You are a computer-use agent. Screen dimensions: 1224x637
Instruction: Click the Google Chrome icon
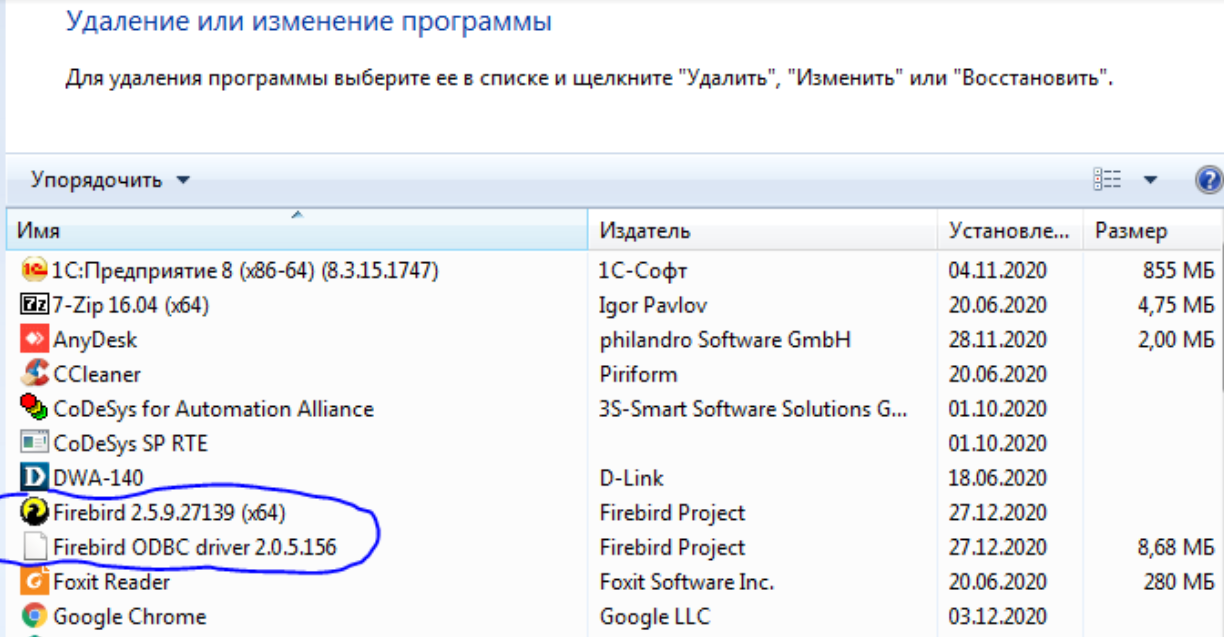[34, 616]
